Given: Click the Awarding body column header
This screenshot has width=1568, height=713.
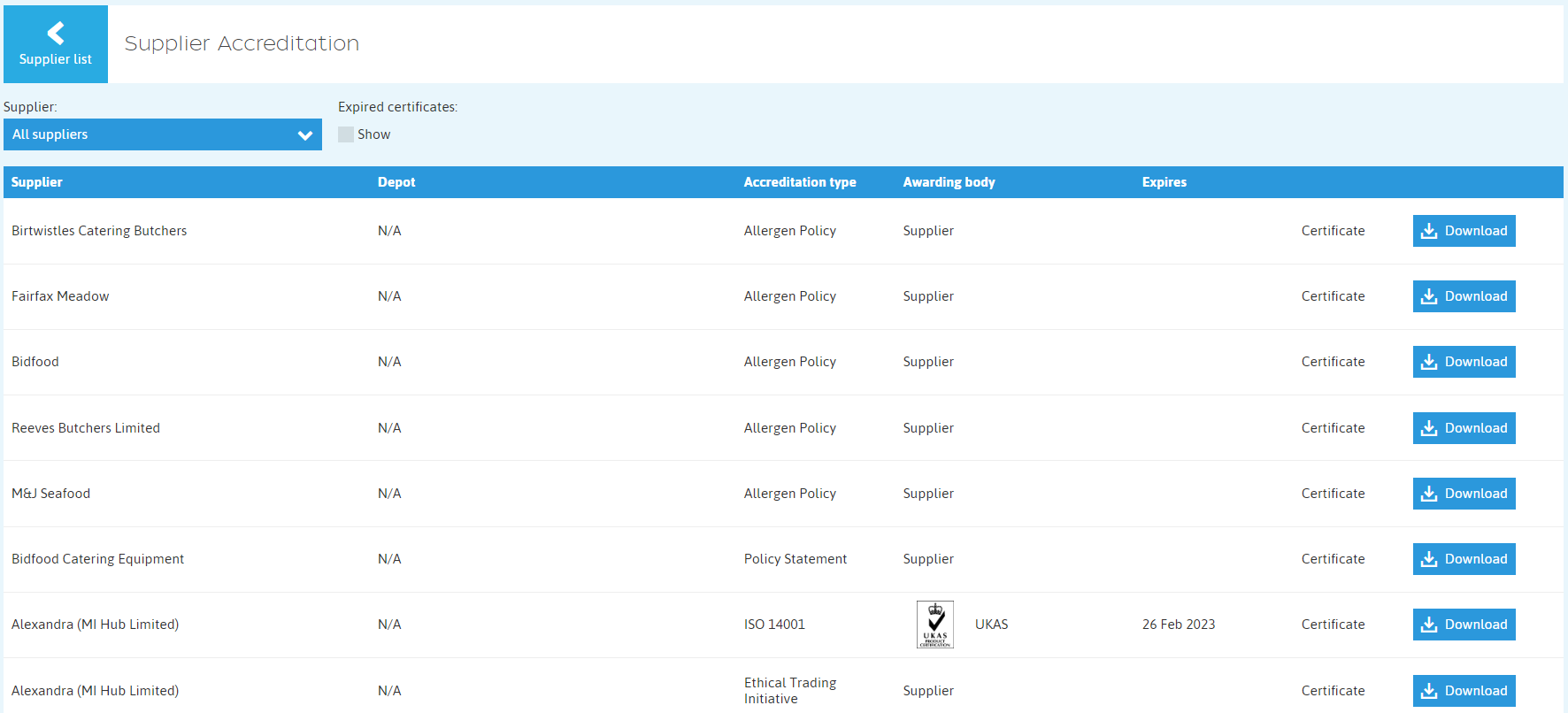Looking at the screenshot, I should tap(949, 182).
